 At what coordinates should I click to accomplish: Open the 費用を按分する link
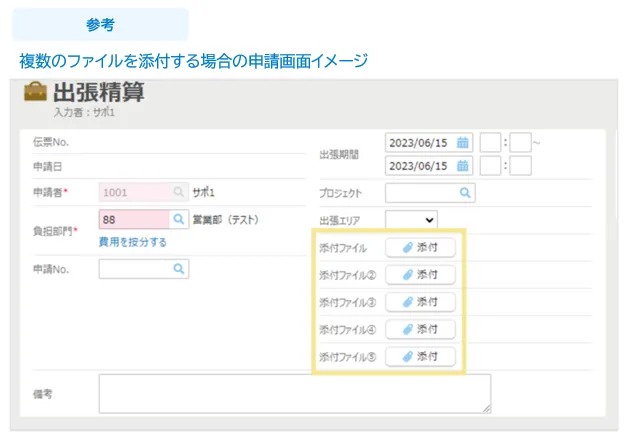133,242
